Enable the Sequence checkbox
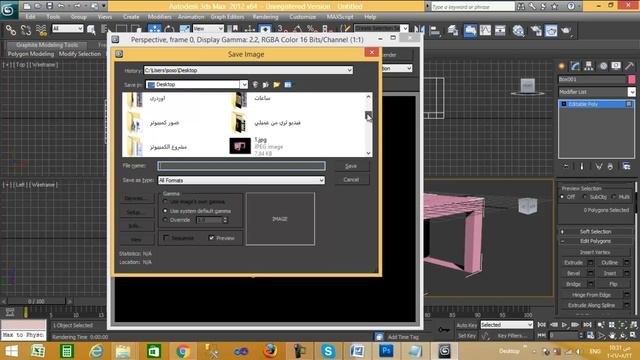The width and height of the screenshot is (640, 360). (166, 238)
